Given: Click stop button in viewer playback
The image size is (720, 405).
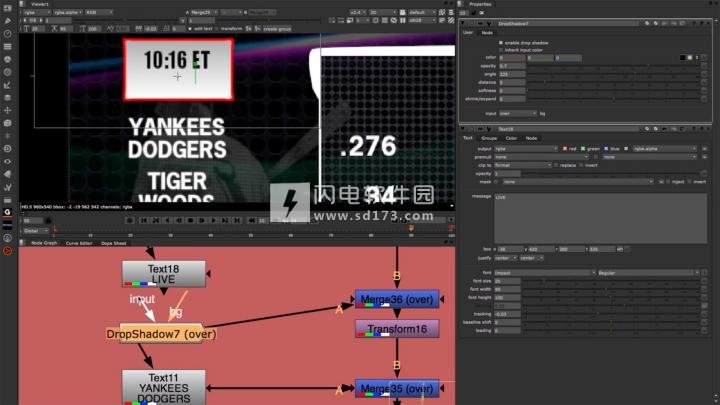Looking at the screenshot, I should pyautogui.click(x=191, y=220).
